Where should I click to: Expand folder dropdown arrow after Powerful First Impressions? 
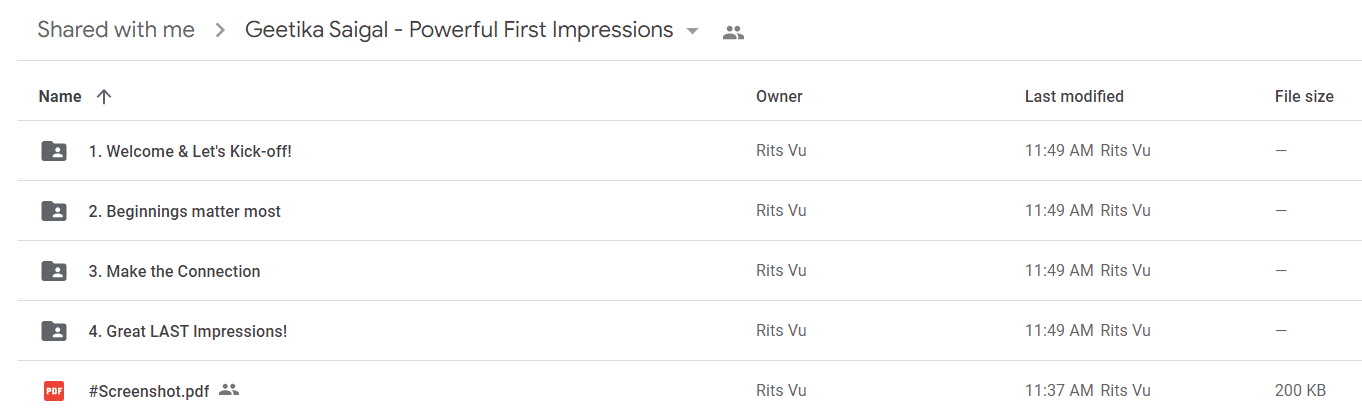click(692, 31)
